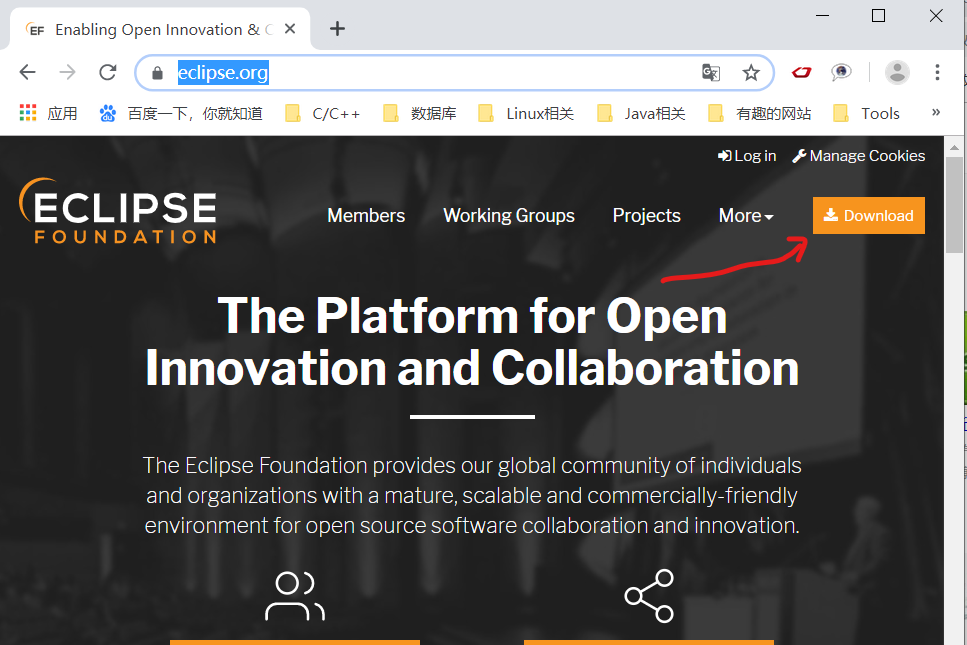Open the Chrome profile avatar

[x=897, y=73]
